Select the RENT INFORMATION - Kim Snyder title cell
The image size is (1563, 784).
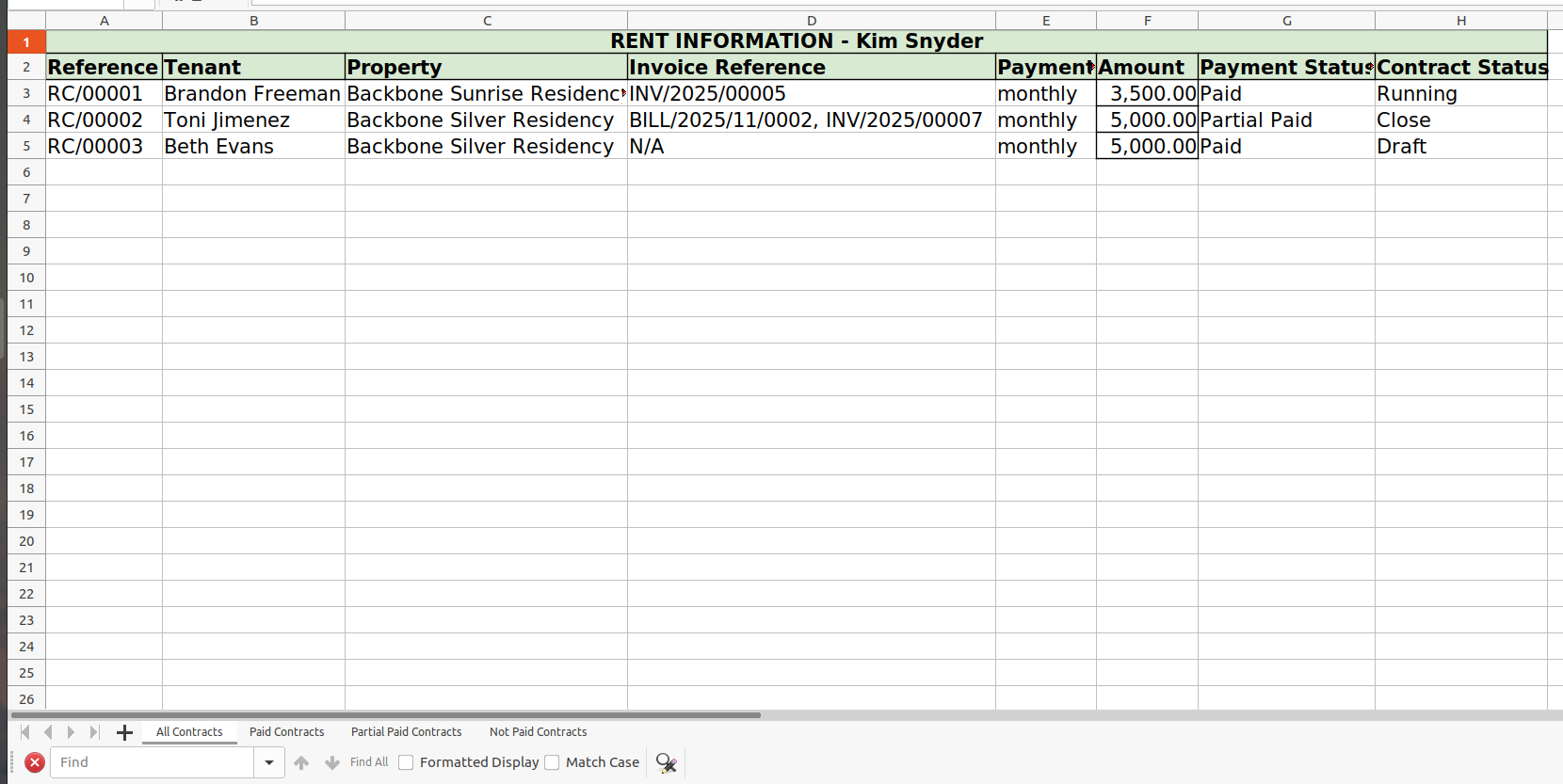point(797,41)
